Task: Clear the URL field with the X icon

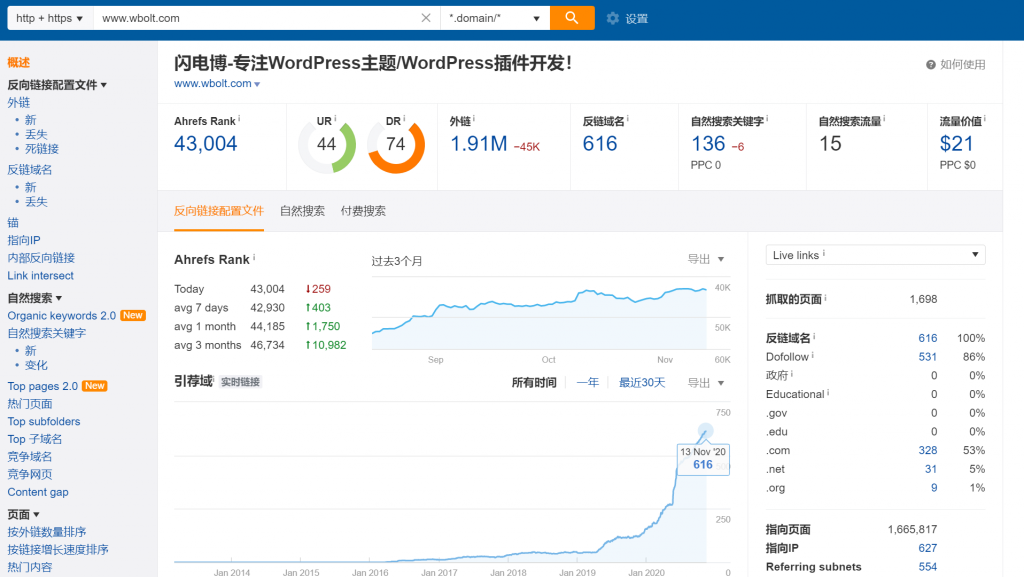Action: (426, 18)
